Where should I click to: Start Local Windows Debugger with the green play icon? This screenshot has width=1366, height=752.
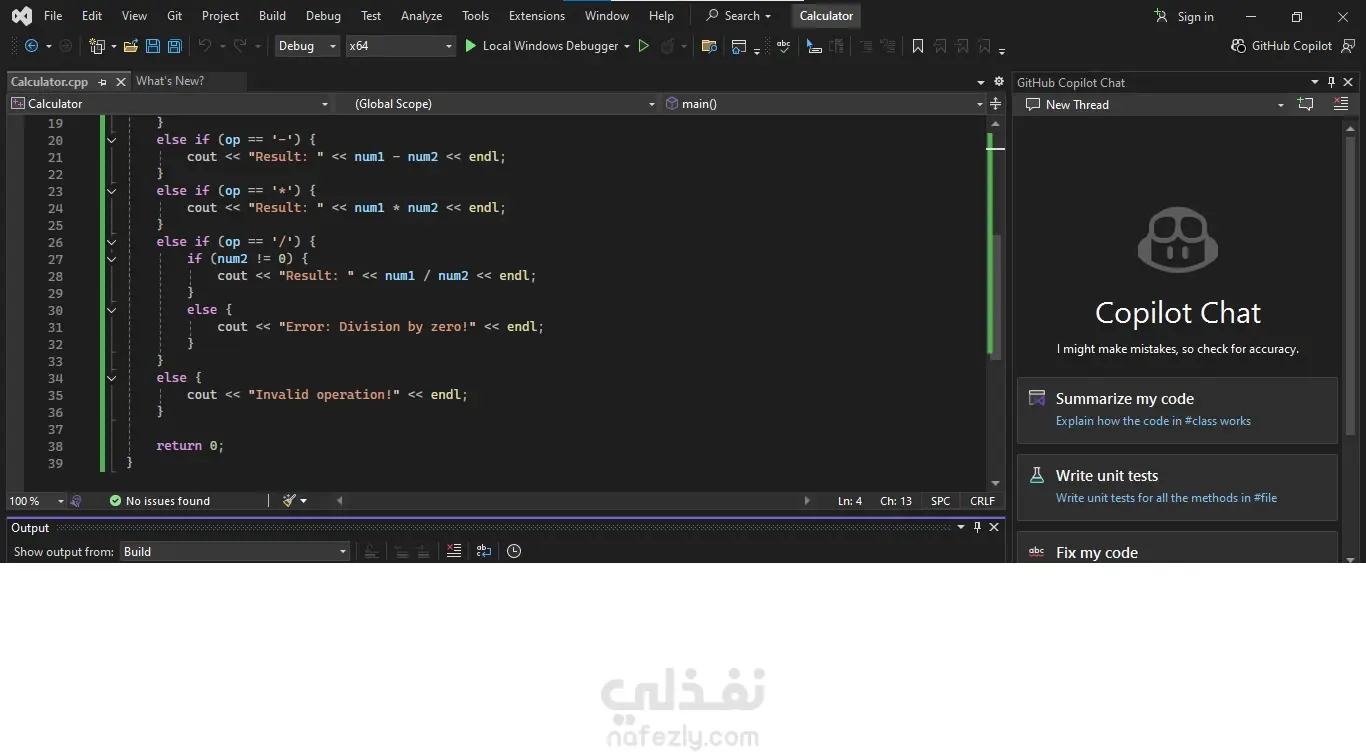[x=471, y=46]
